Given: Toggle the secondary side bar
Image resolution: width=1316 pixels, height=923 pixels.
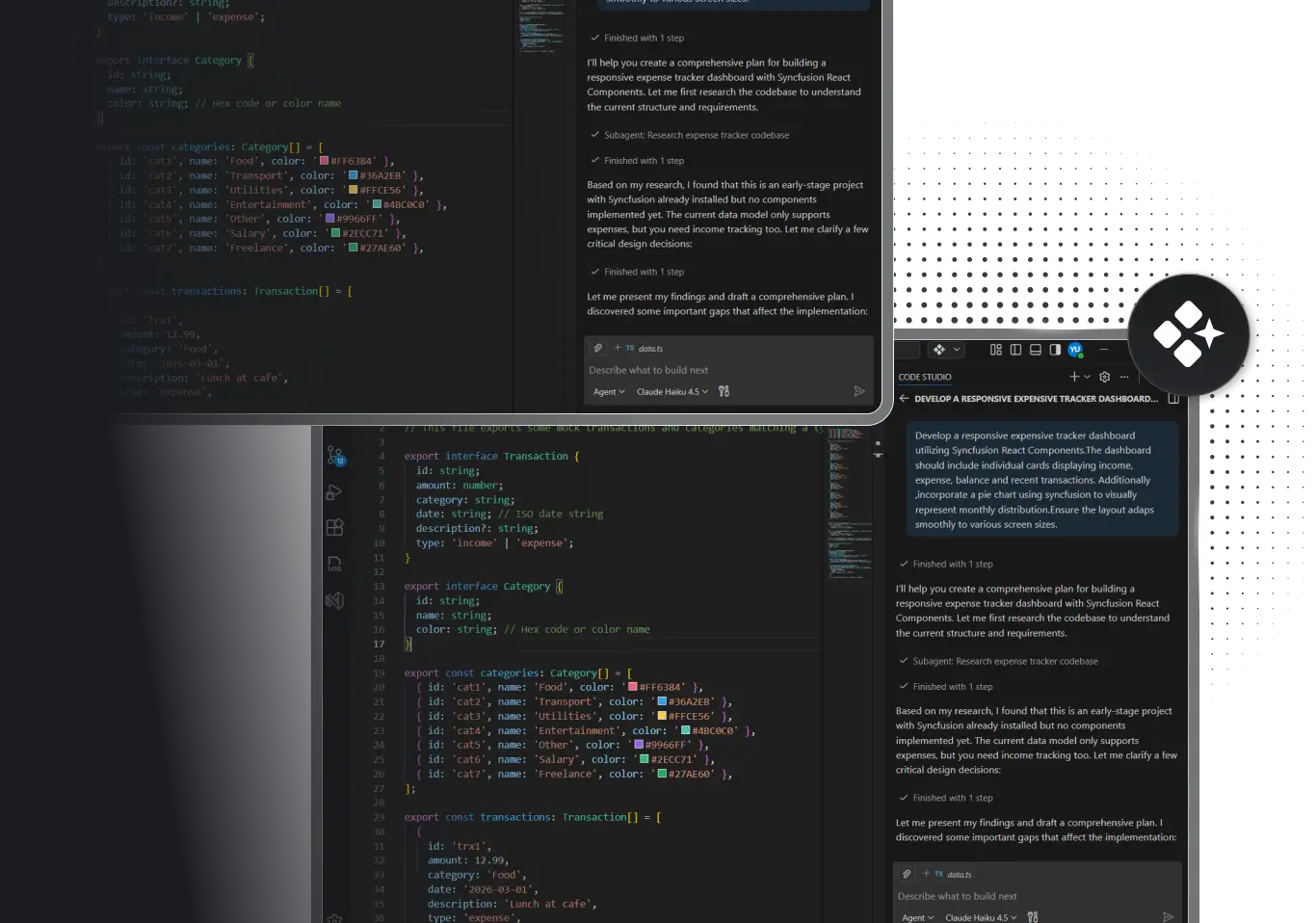Looking at the screenshot, I should tap(1055, 350).
